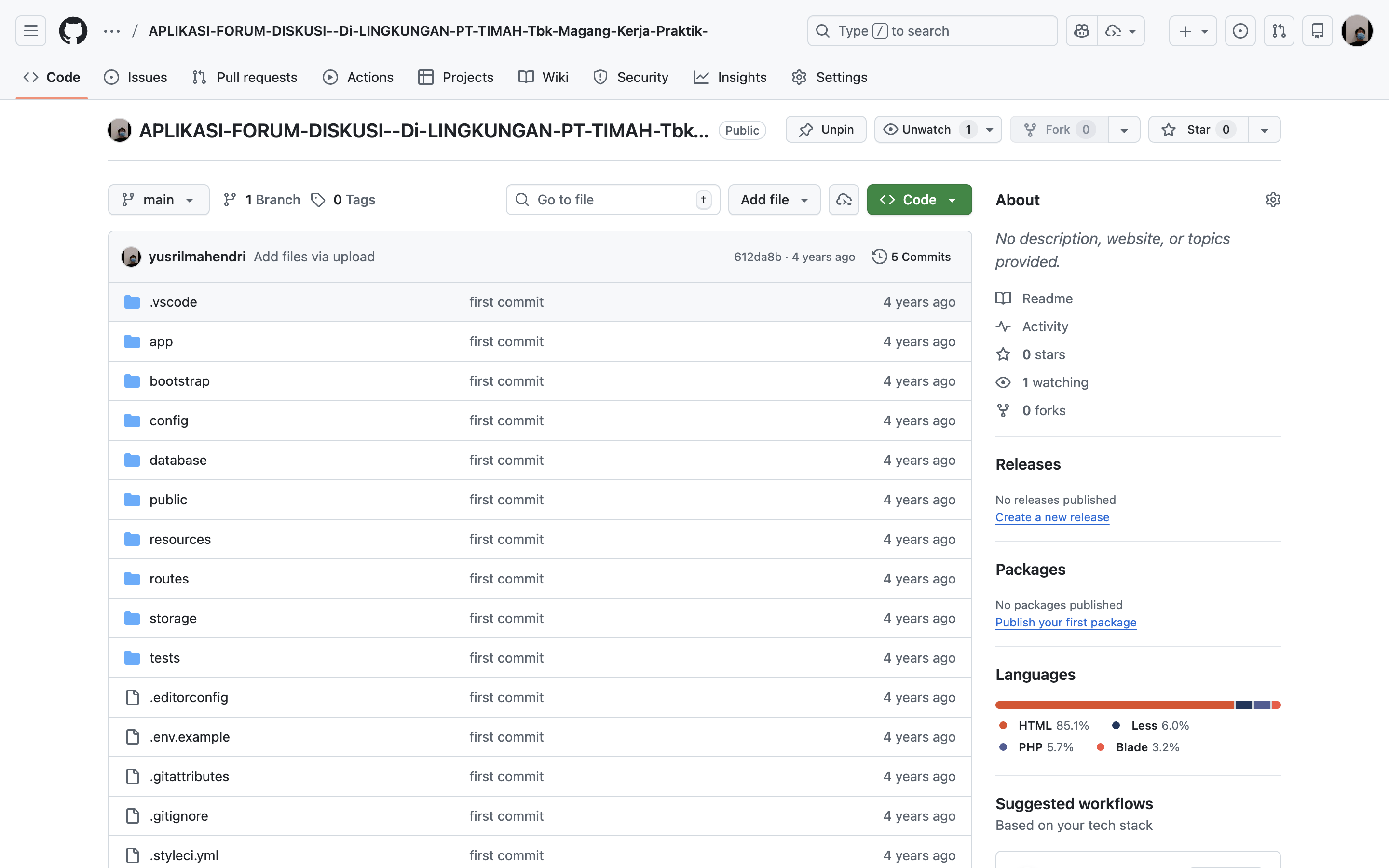
Task: Open Copilot chat icon in header
Action: tap(1081, 31)
